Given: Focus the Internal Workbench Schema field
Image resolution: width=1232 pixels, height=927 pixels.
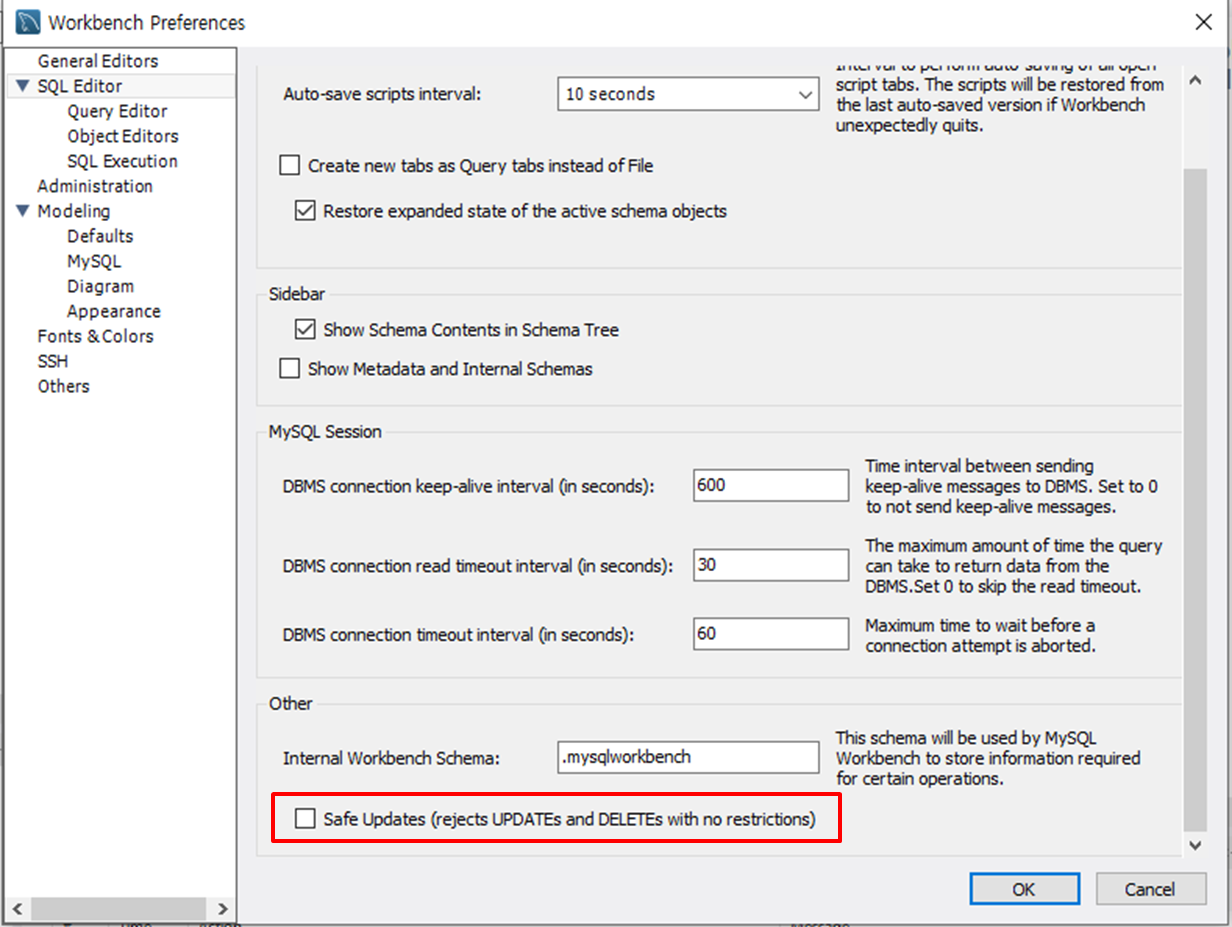Looking at the screenshot, I should coord(688,758).
